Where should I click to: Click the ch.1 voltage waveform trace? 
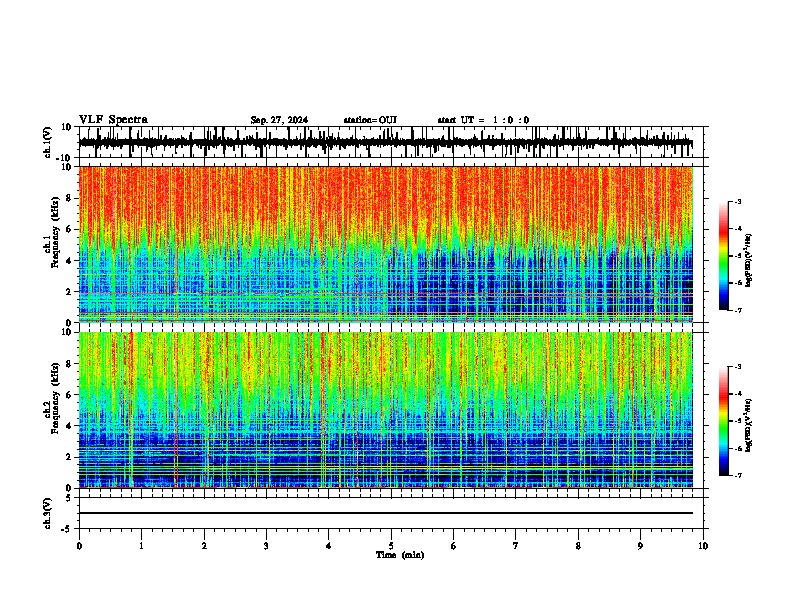(385, 142)
